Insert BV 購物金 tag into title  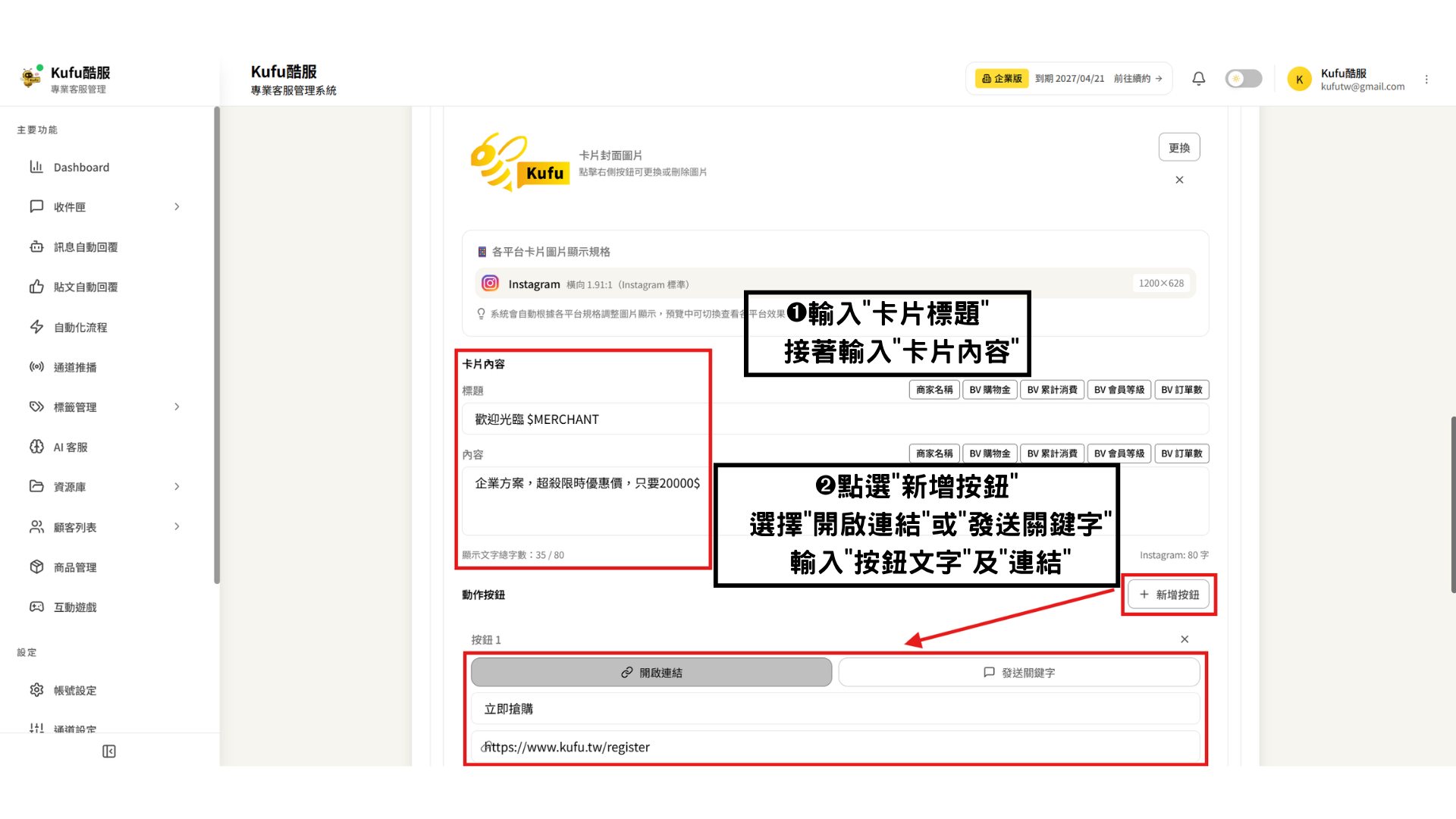pyautogui.click(x=990, y=389)
